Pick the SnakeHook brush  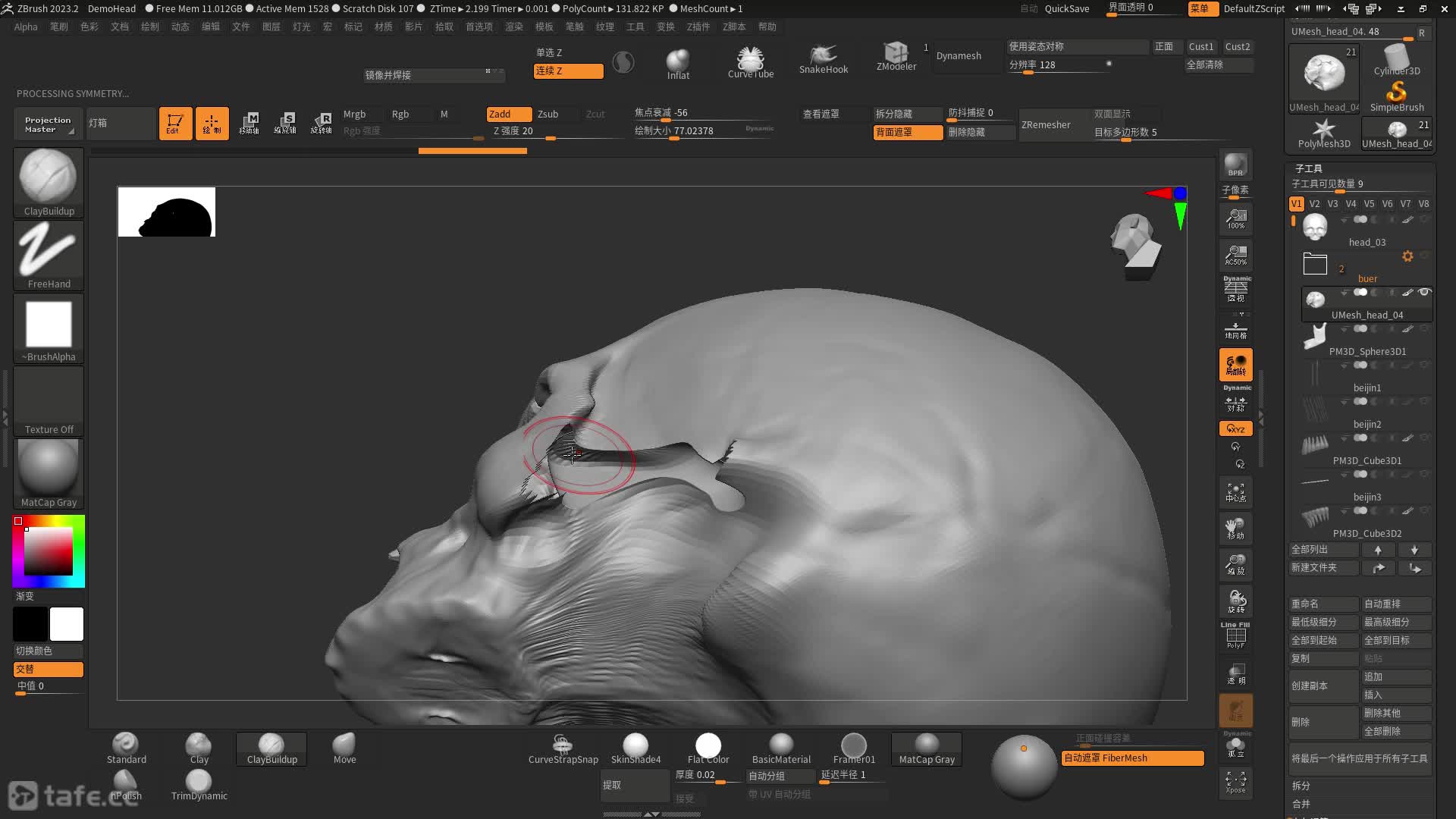(x=824, y=60)
